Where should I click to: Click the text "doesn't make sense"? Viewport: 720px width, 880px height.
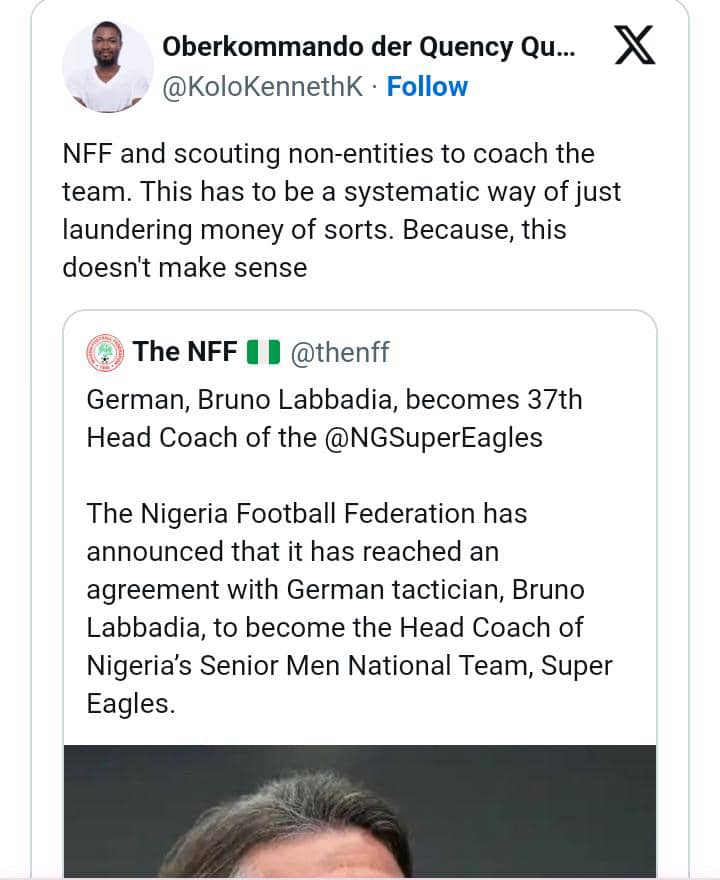(x=185, y=268)
